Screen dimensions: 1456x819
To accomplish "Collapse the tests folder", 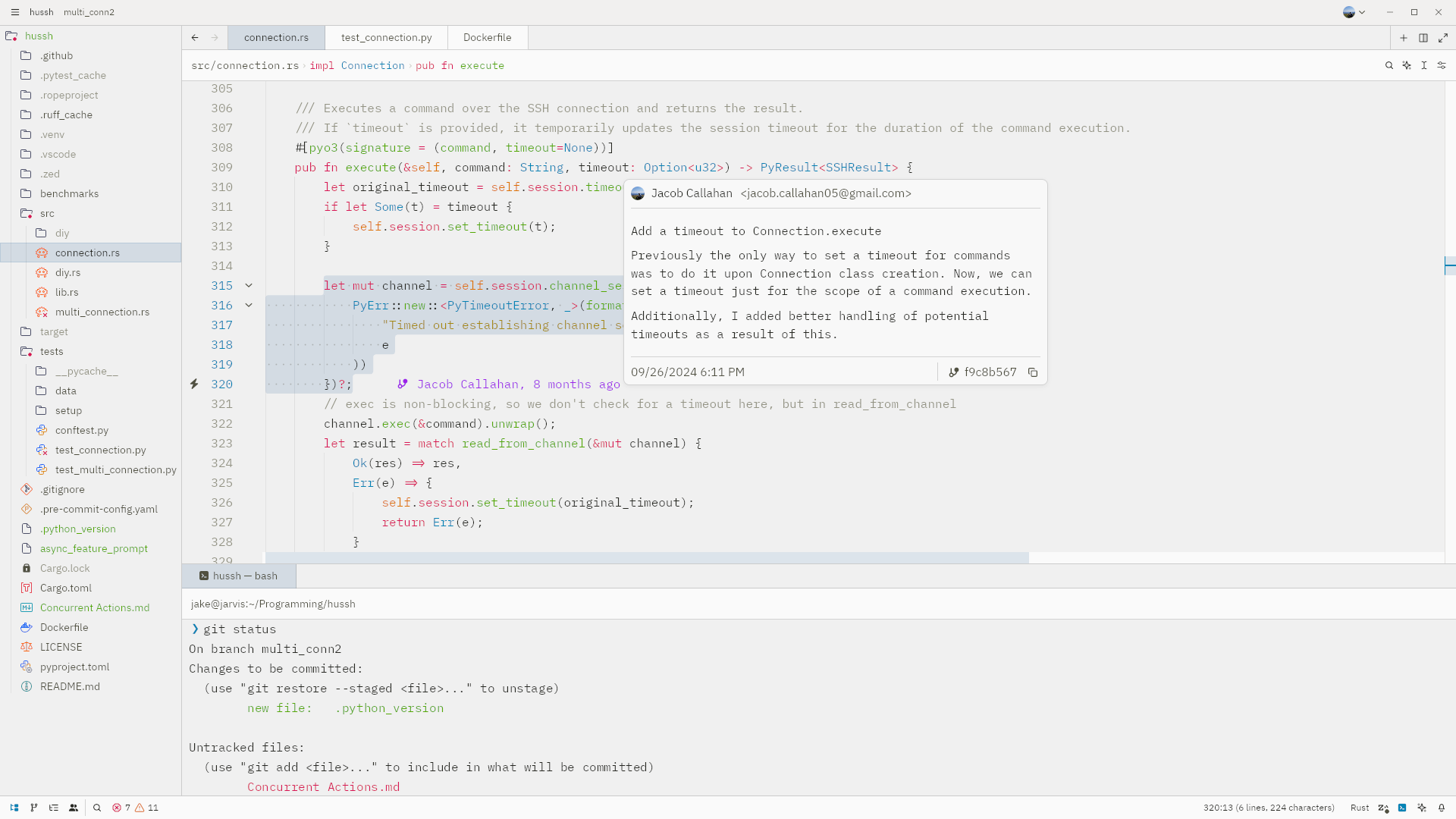I will 52,352.
